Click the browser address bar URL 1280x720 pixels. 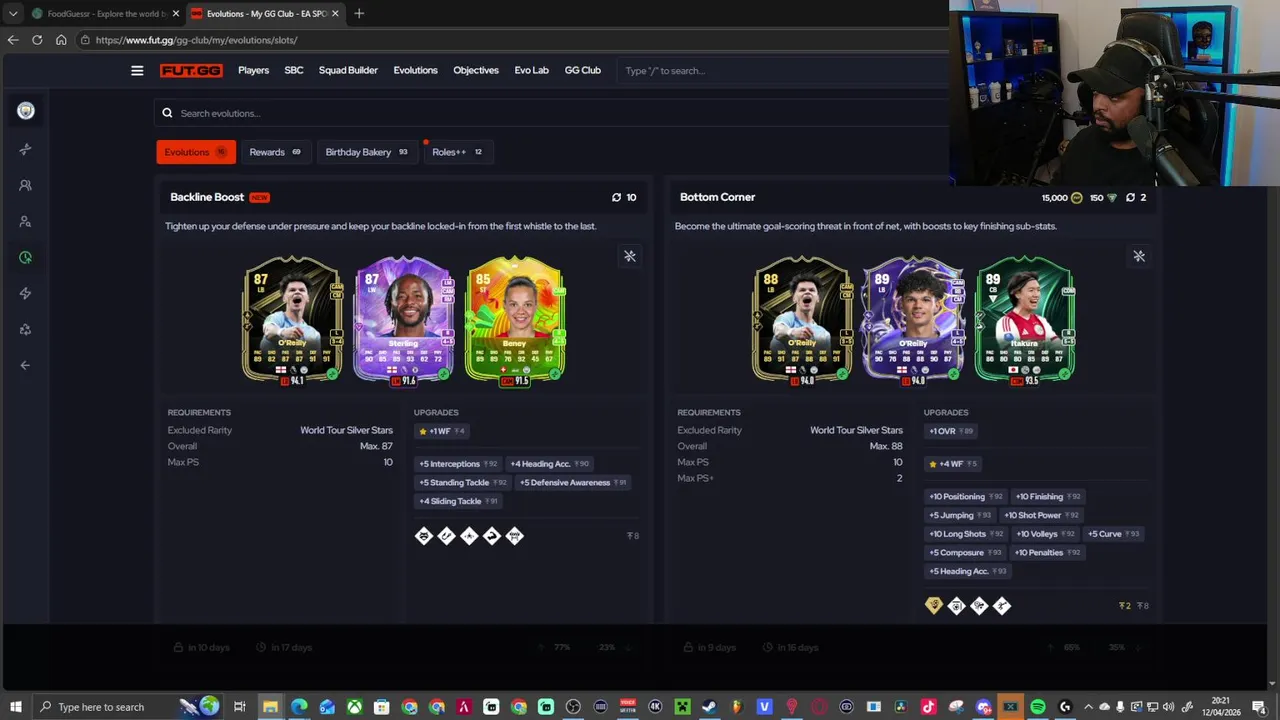[196, 40]
